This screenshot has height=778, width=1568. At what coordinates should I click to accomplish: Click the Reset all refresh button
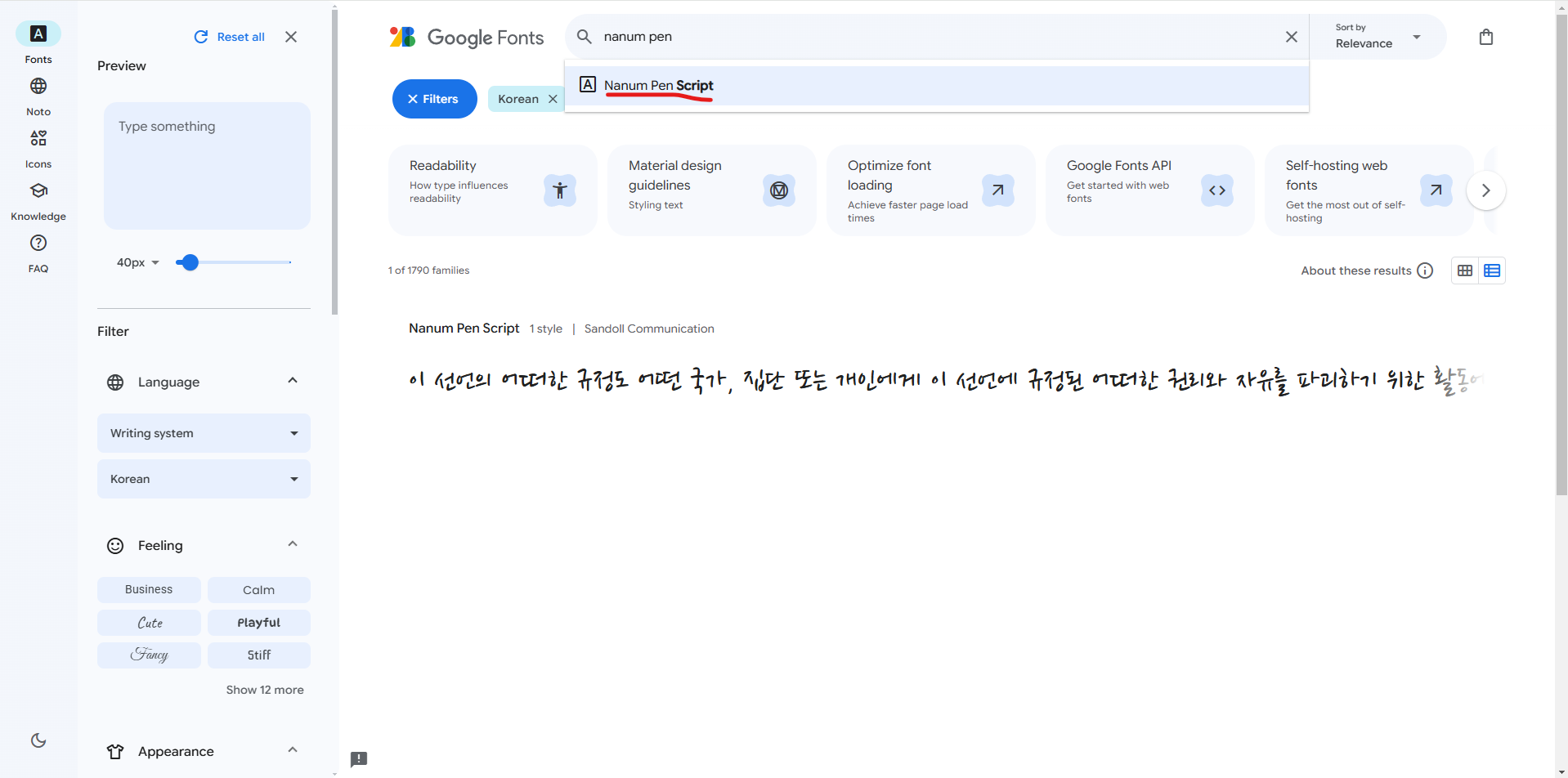tap(230, 37)
